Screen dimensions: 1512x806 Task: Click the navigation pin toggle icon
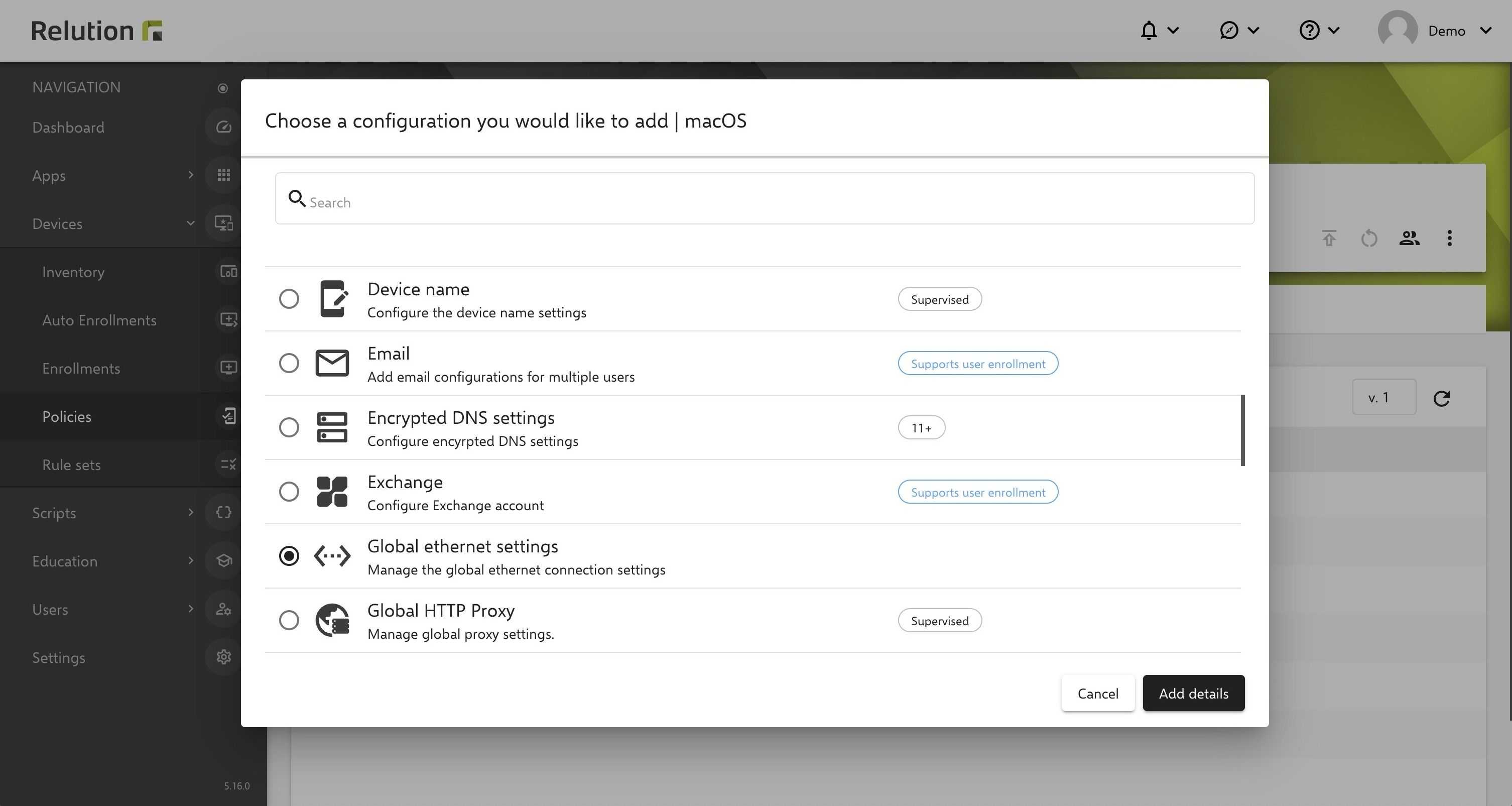click(x=222, y=88)
